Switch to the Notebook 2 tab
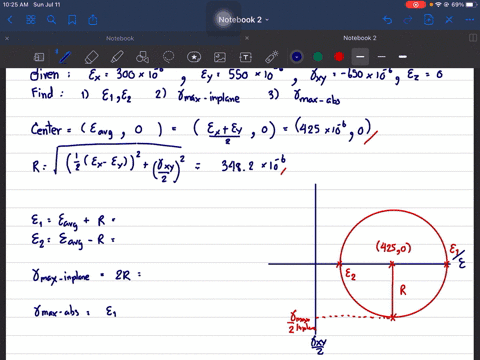Screen dimensions: 480x360 [x=360, y=38]
